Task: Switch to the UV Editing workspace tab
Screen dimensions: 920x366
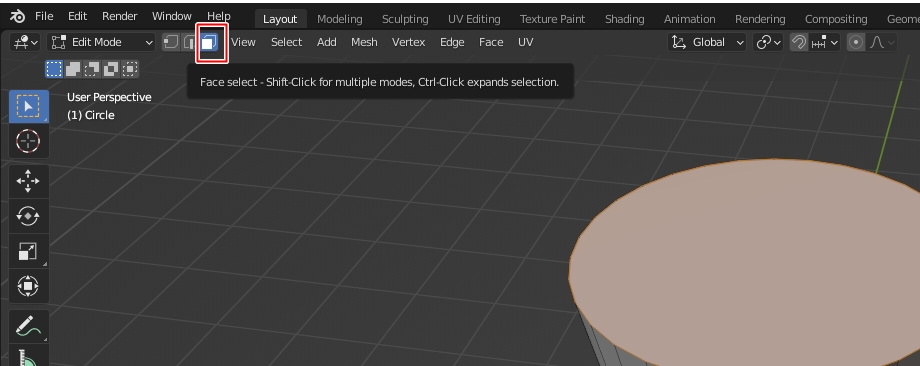Action: pos(474,19)
